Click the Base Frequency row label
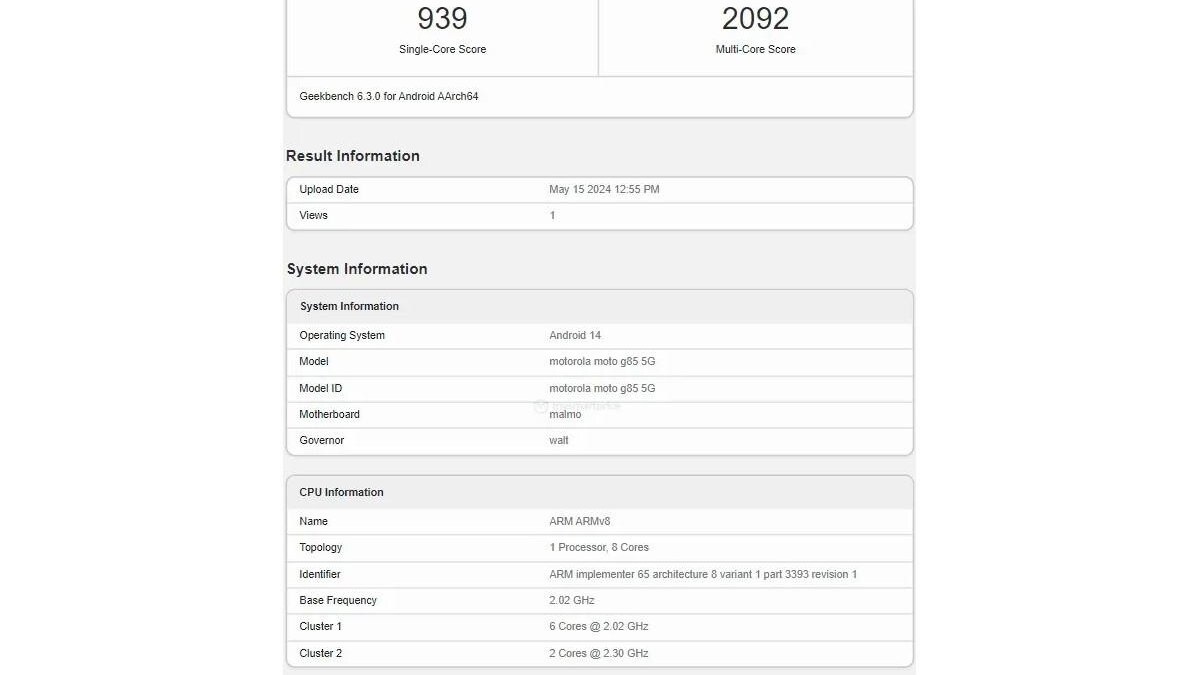The height and width of the screenshot is (675, 1200). tap(338, 600)
